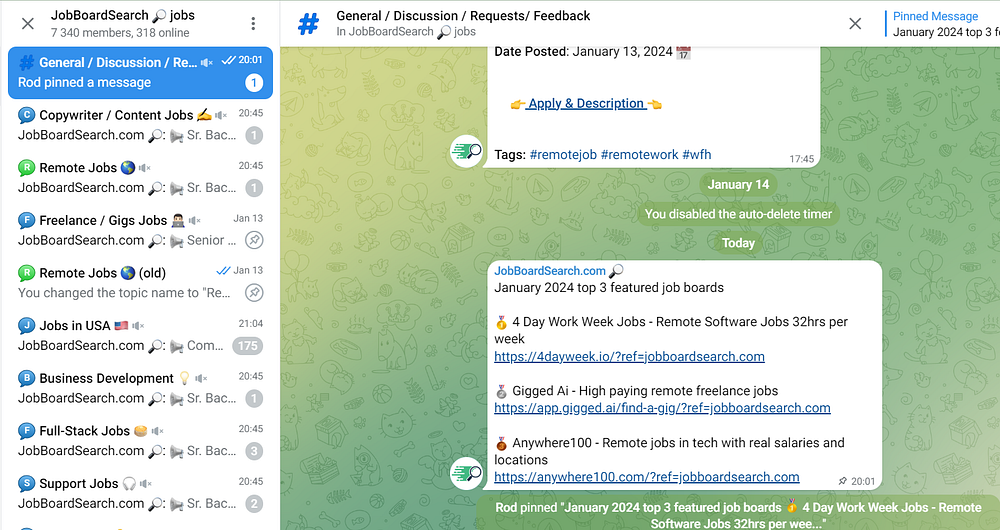
Task: Click the 17:45 message timestamp
Action: (x=802, y=159)
